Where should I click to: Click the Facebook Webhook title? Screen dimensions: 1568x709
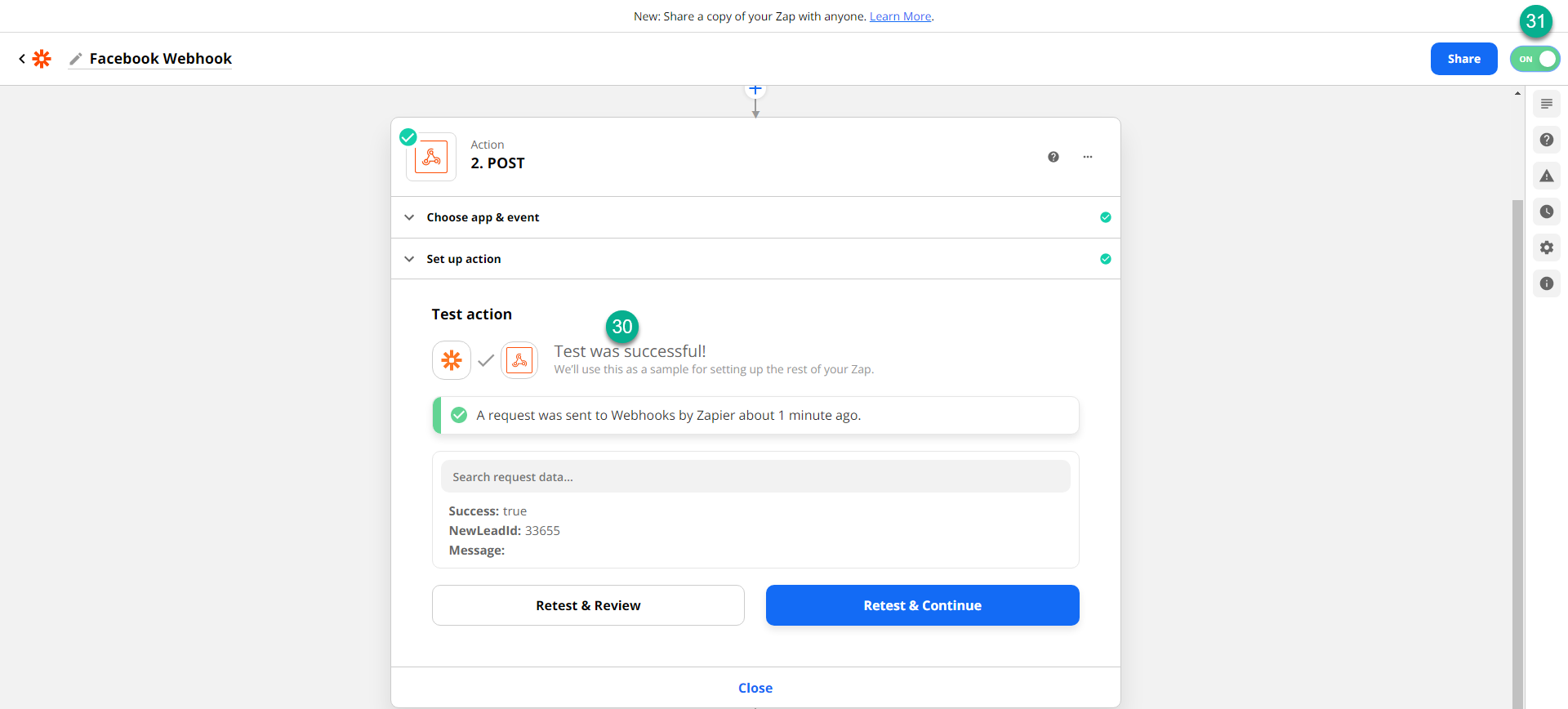[x=161, y=59]
